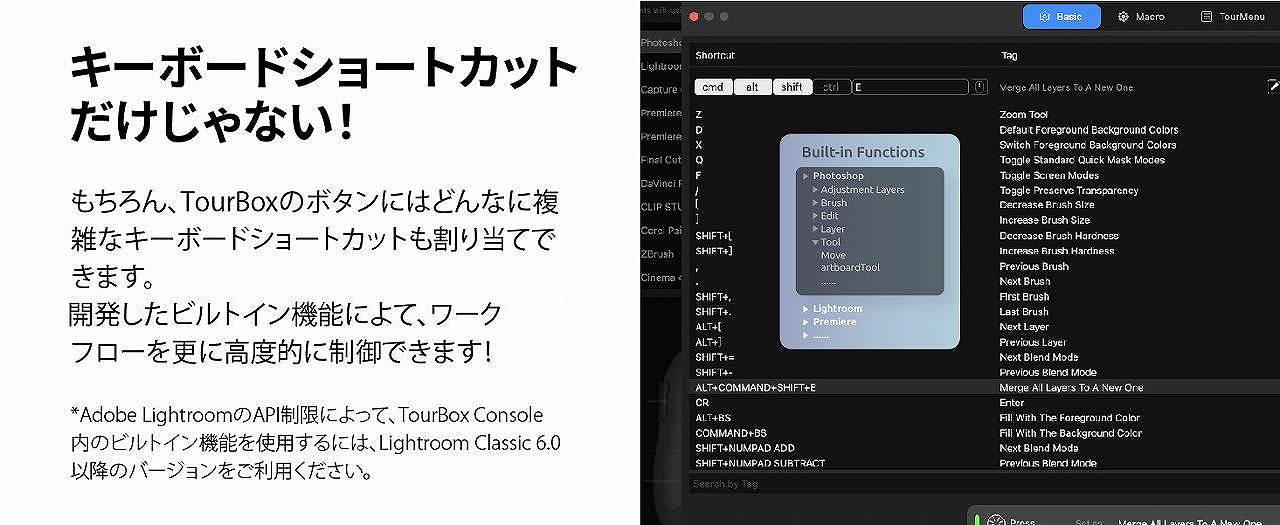Screen dimensions: 1280x525
Task: Expand the Lightroom functions section
Action: 806,309
